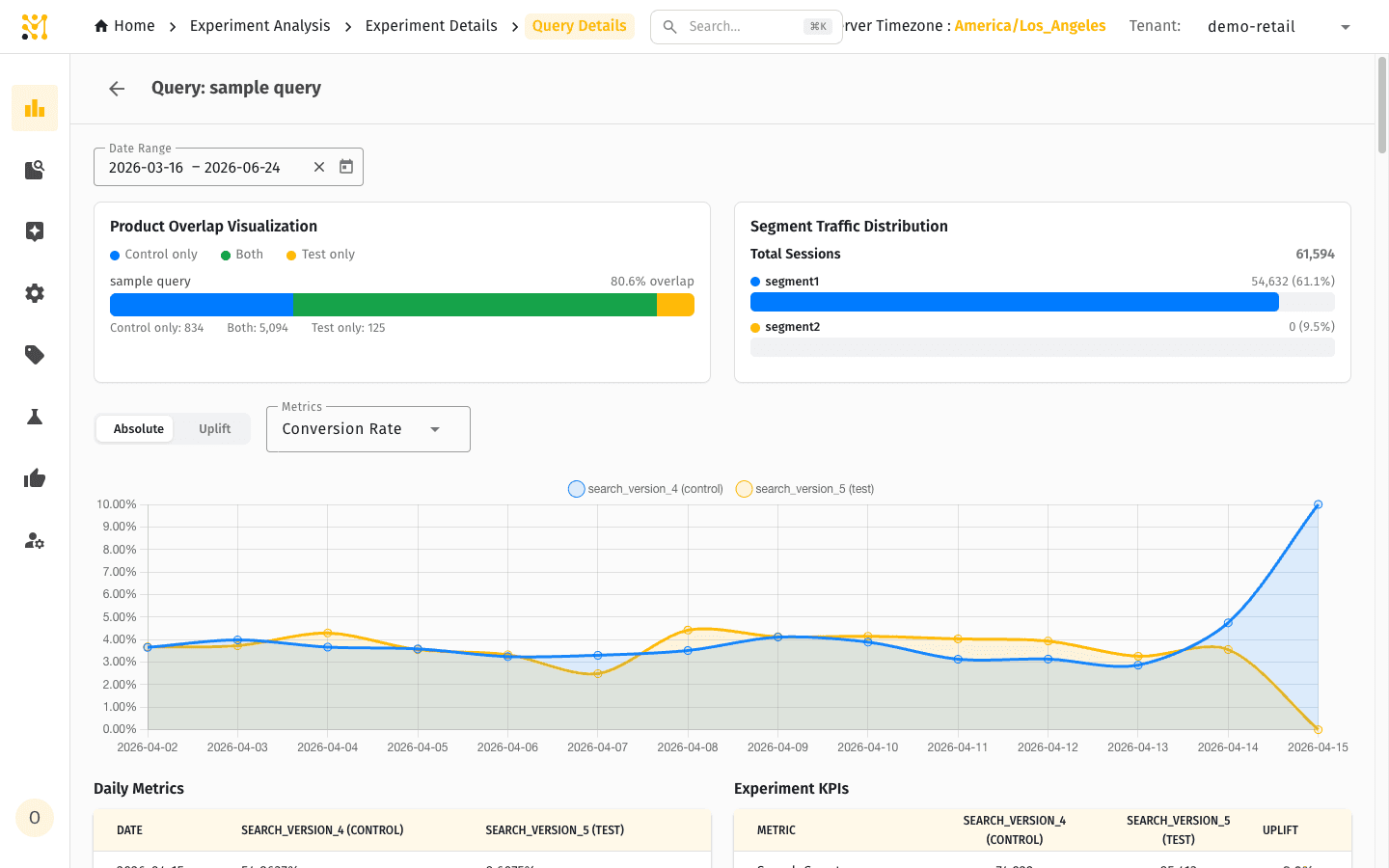This screenshot has width=1389, height=868.
Task: Open the settings gear sidebar icon
Action: 35,293
